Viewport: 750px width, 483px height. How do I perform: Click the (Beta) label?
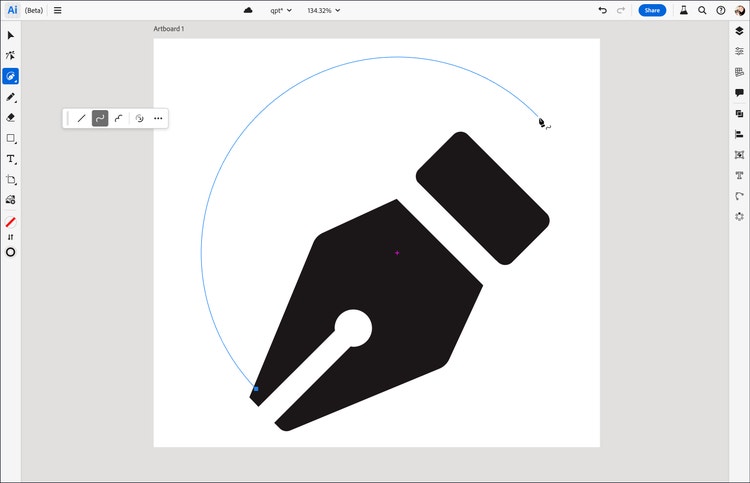(34, 10)
